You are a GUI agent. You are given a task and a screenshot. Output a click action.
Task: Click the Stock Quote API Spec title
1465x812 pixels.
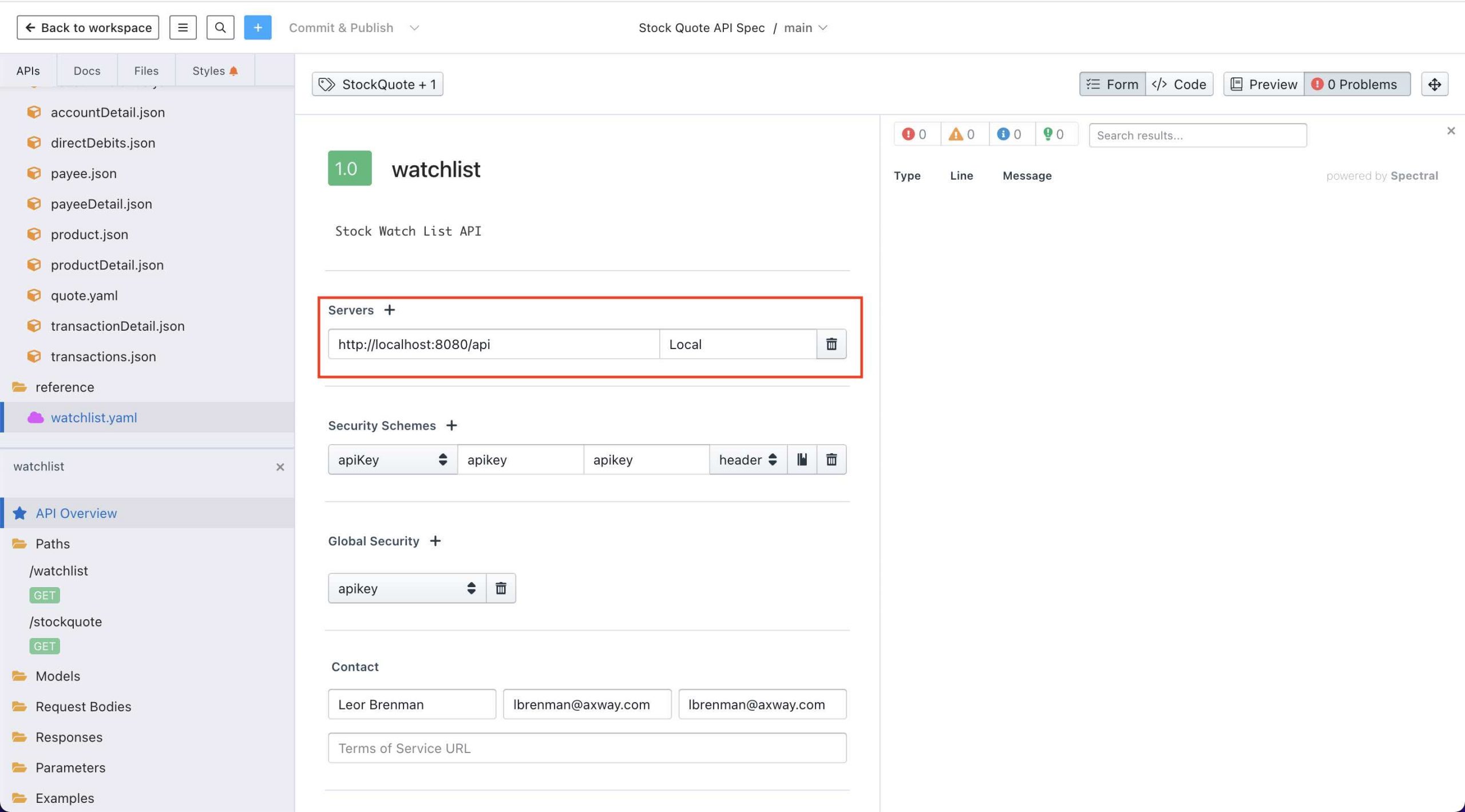click(702, 27)
